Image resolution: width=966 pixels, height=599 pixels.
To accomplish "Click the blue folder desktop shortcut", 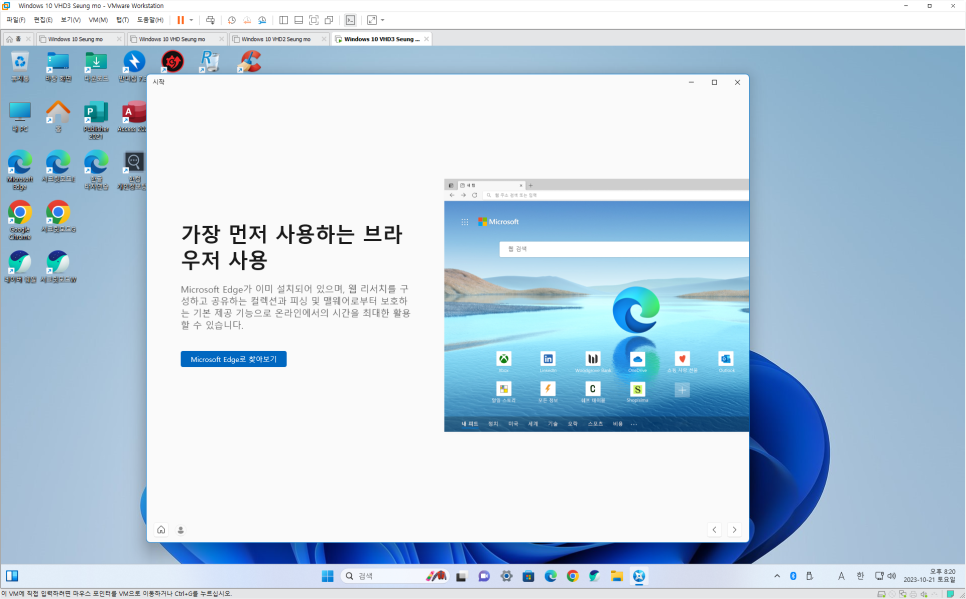I will [58, 67].
